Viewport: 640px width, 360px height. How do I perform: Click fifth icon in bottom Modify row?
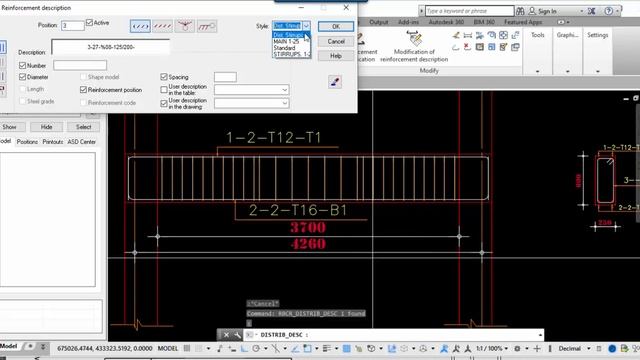(503, 47)
